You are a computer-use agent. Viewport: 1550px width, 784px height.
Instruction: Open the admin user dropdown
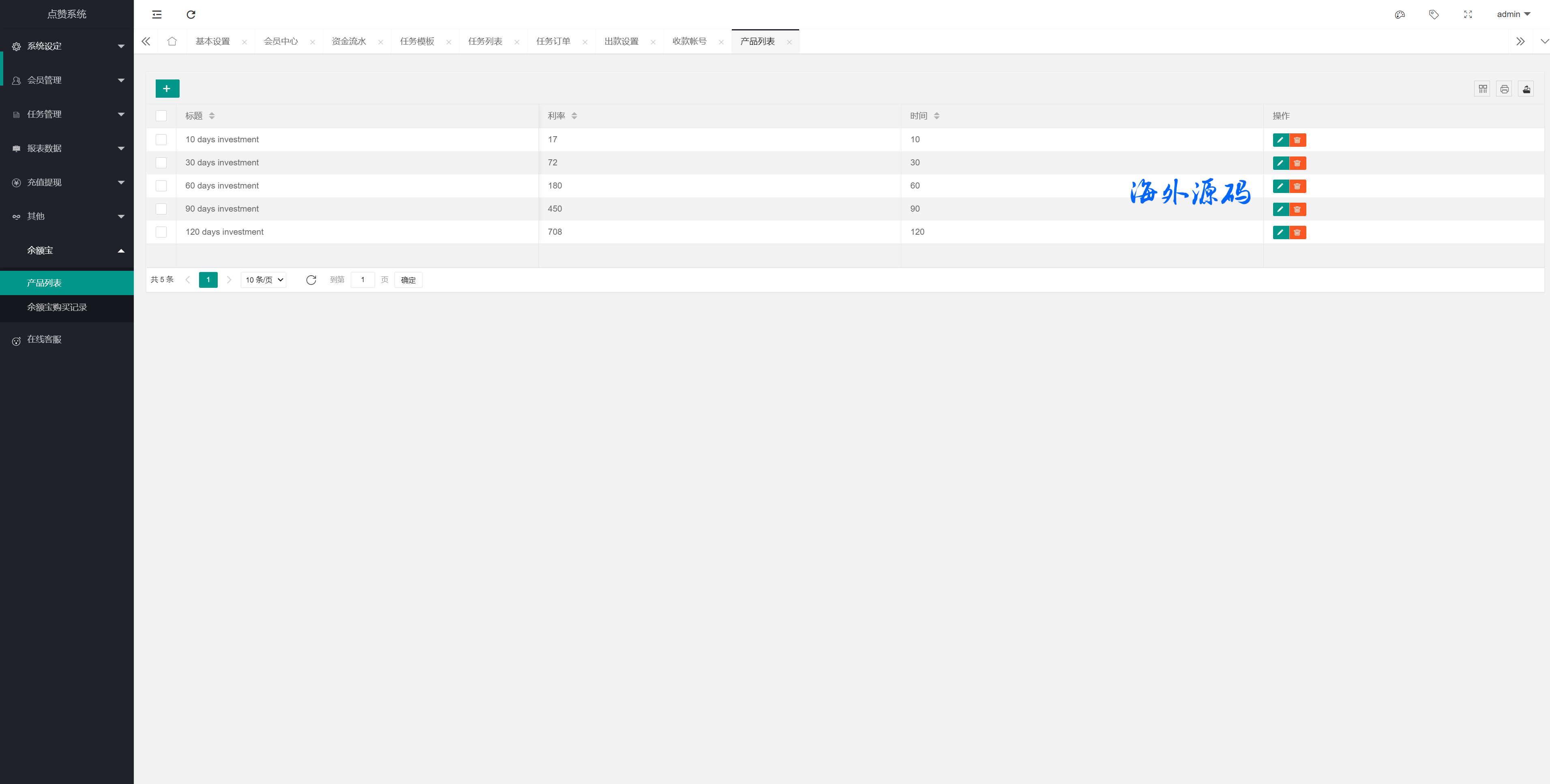[x=1513, y=15]
